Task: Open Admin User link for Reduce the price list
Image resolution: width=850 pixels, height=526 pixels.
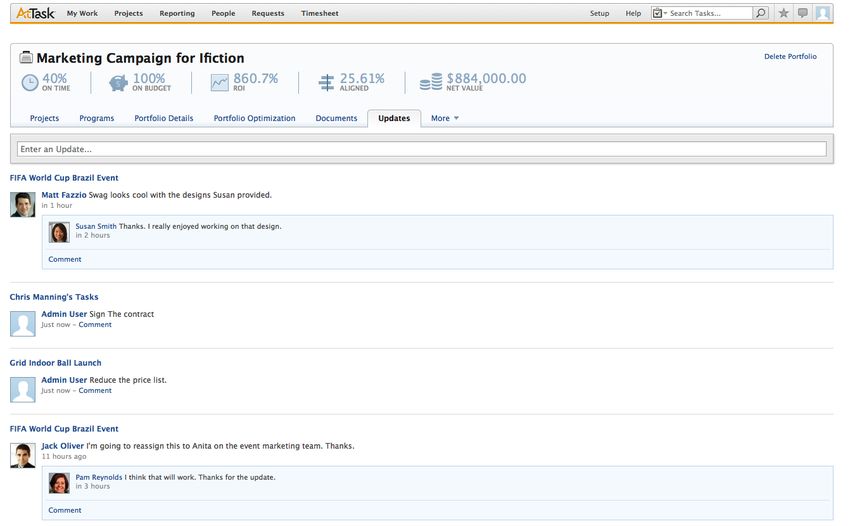Action: pyautogui.click(x=64, y=381)
